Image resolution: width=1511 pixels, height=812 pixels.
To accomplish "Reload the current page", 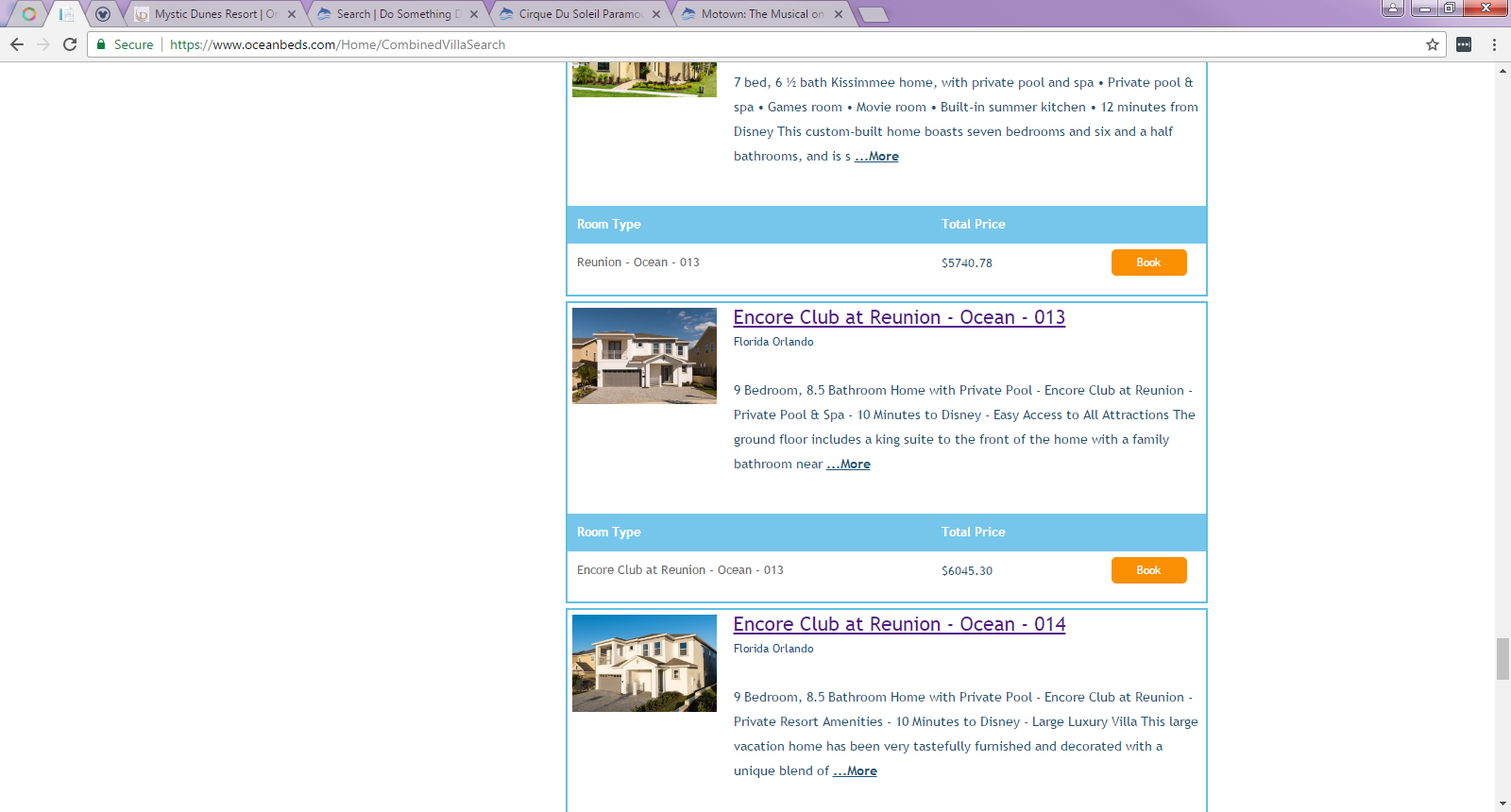I will click(70, 44).
